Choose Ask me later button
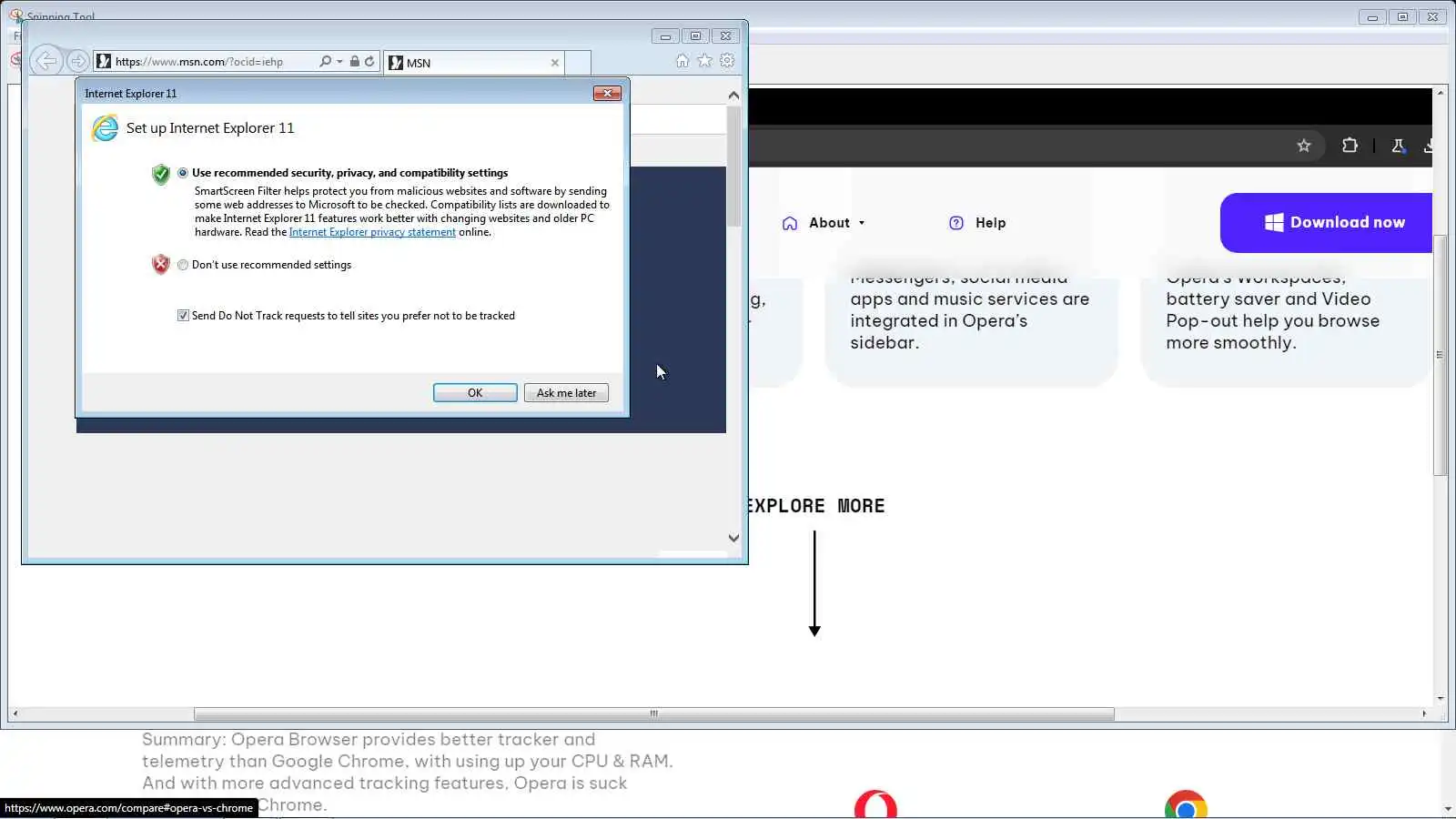The image size is (1456, 819). pyautogui.click(x=566, y=392)
